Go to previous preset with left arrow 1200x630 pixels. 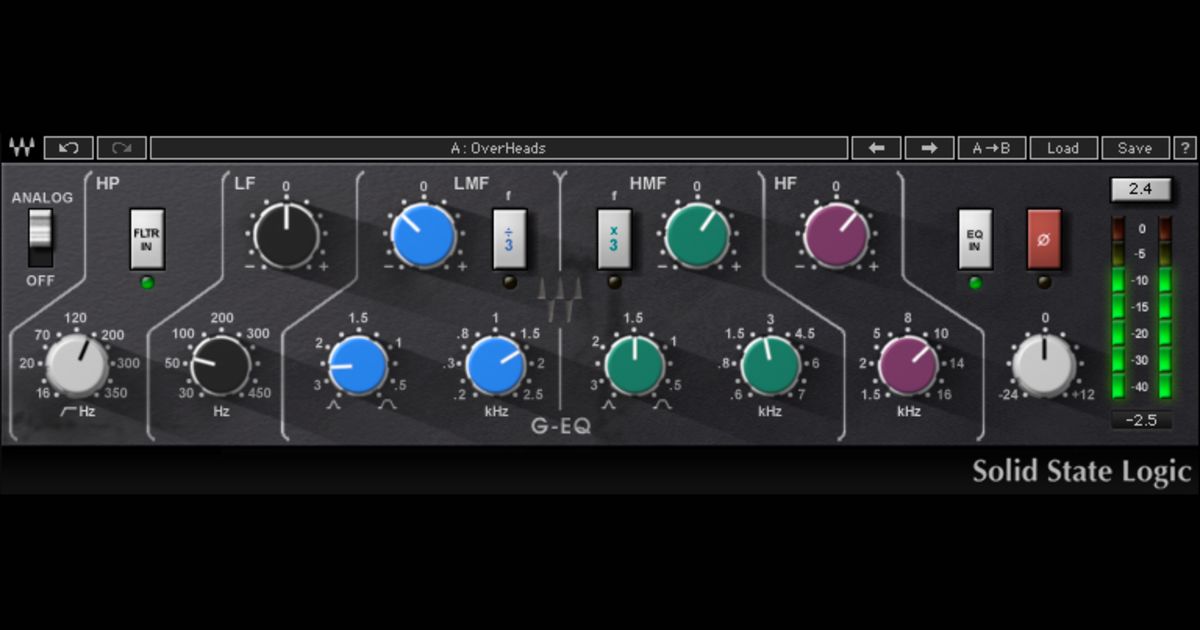876,148
